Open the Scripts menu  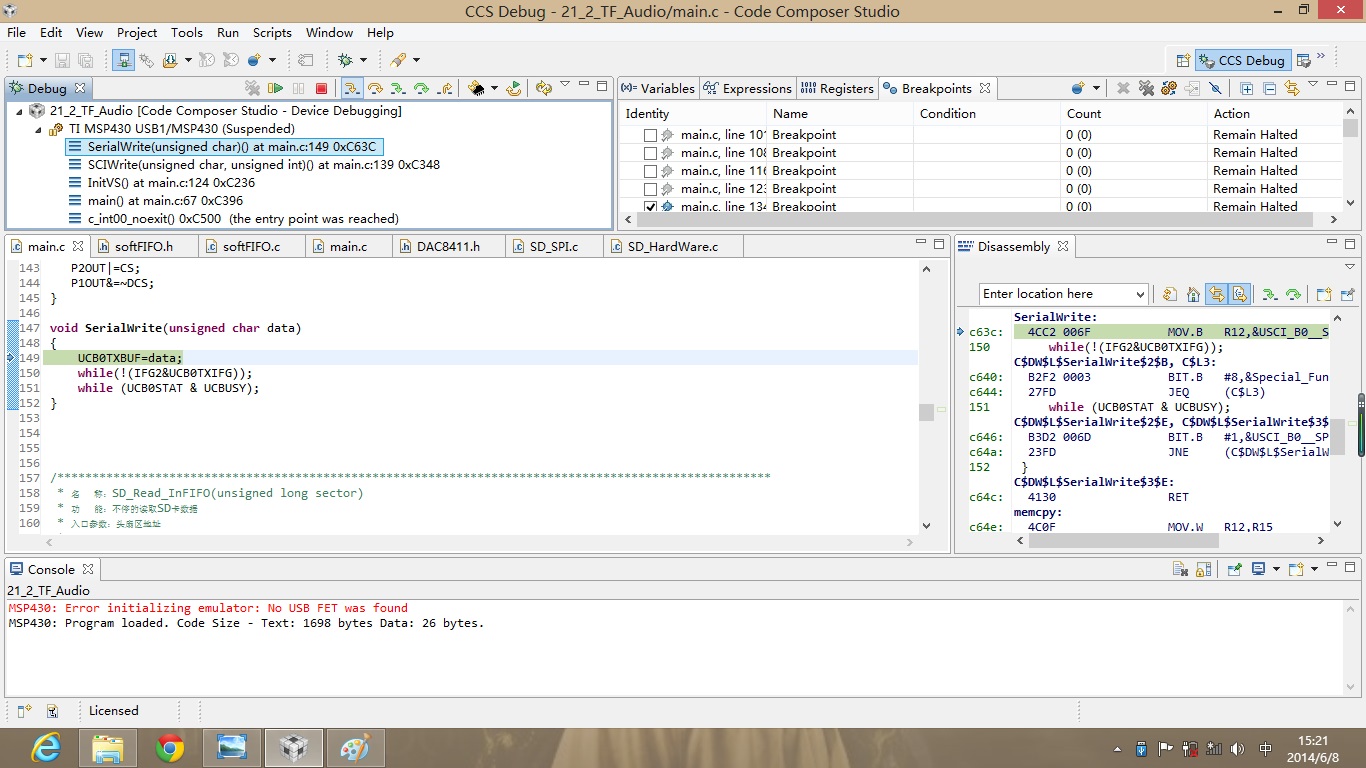click(272, 32)
